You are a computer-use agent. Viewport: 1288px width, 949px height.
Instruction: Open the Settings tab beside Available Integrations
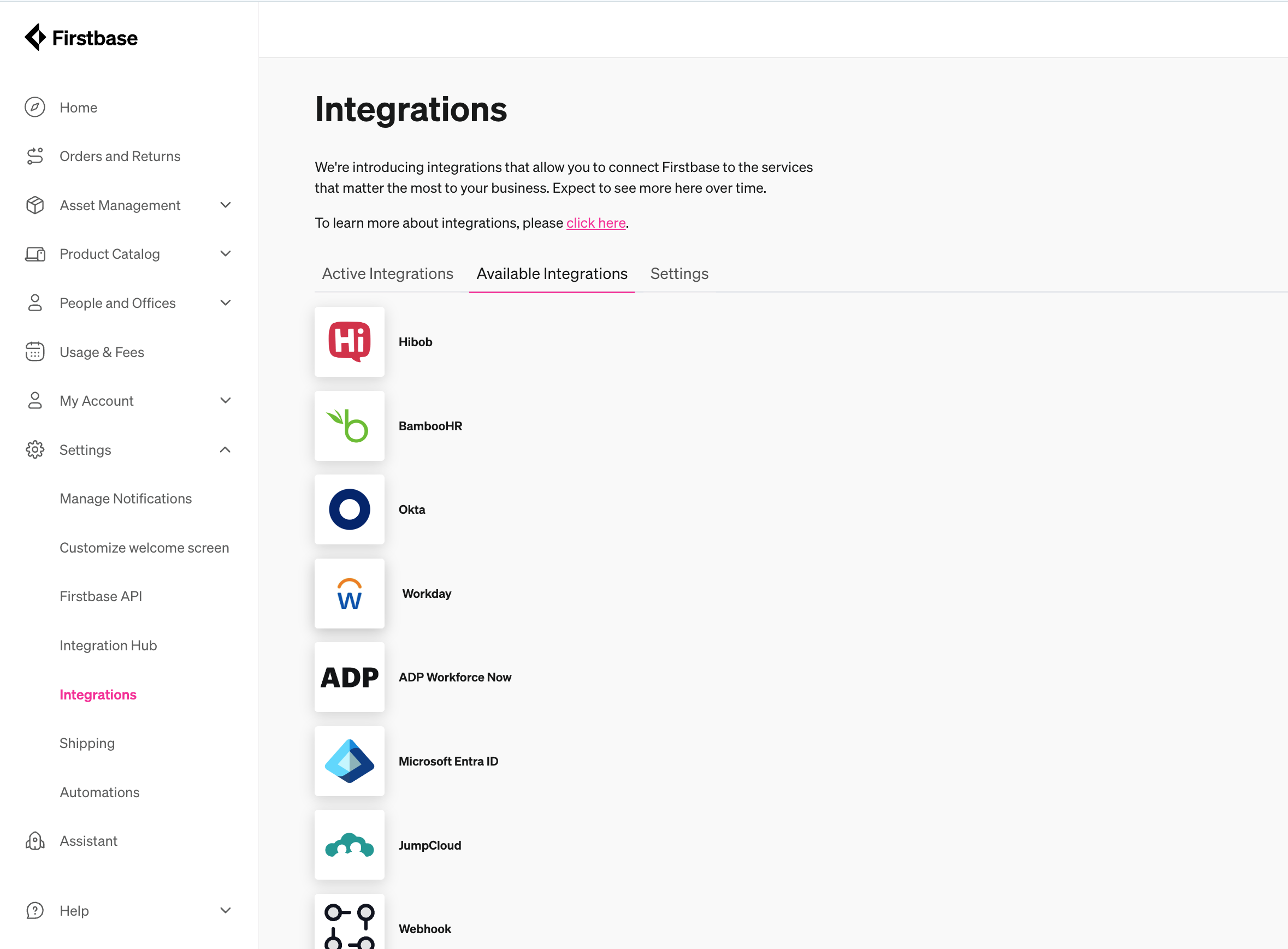click(679, 274)
